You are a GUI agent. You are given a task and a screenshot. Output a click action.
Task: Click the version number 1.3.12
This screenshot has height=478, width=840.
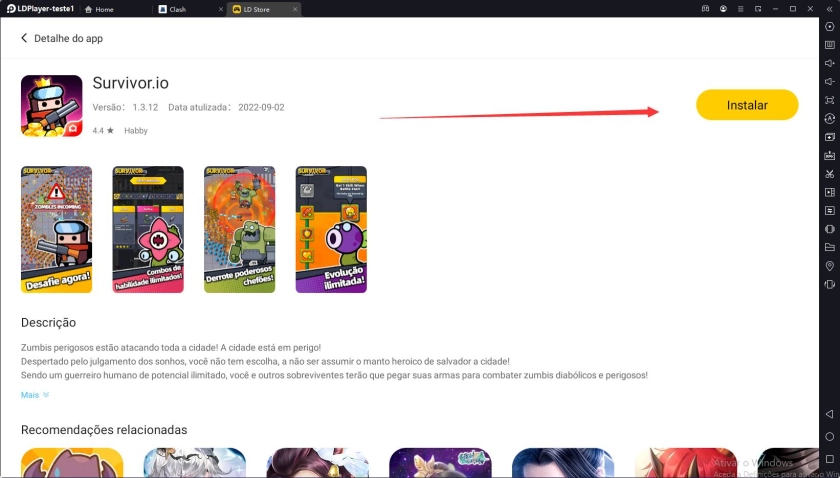point(145,107)
